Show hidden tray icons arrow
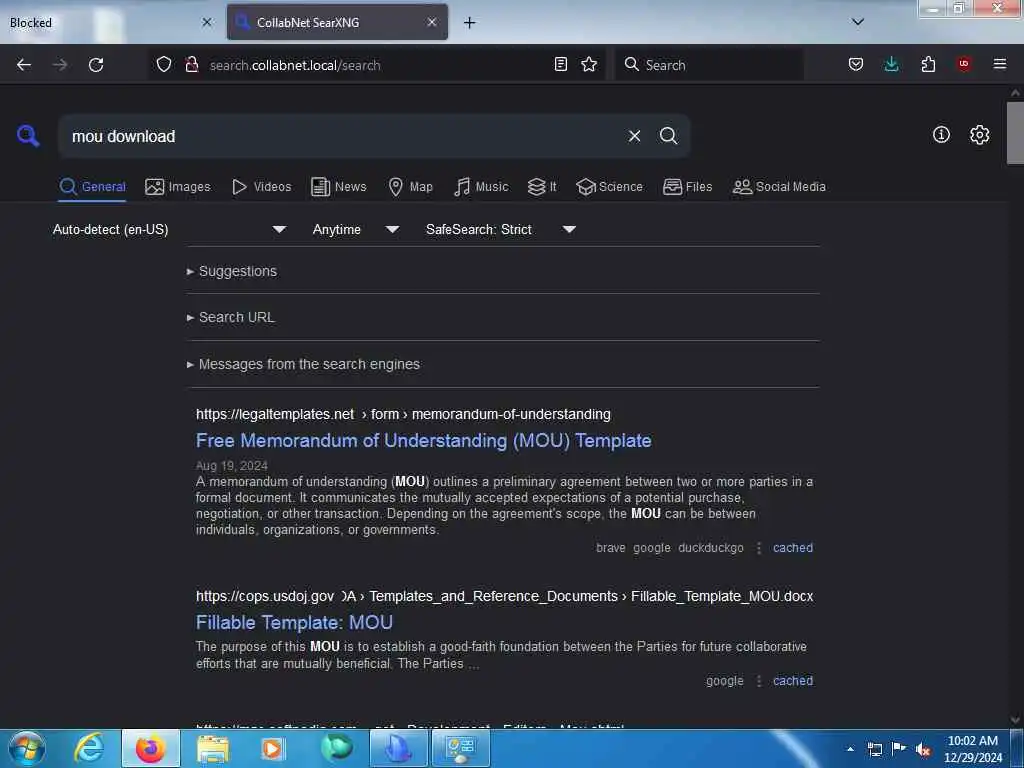This screenshot has width=1024, height=768. (x=850, y=749)
